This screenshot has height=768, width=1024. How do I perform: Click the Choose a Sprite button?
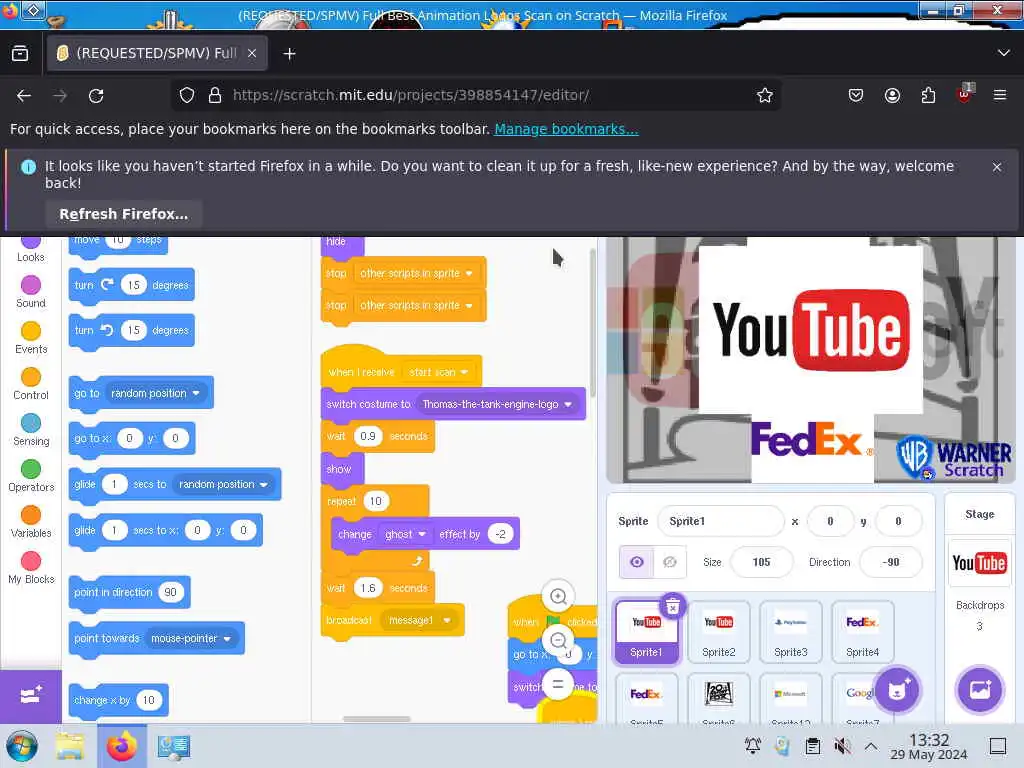[897, 690]
